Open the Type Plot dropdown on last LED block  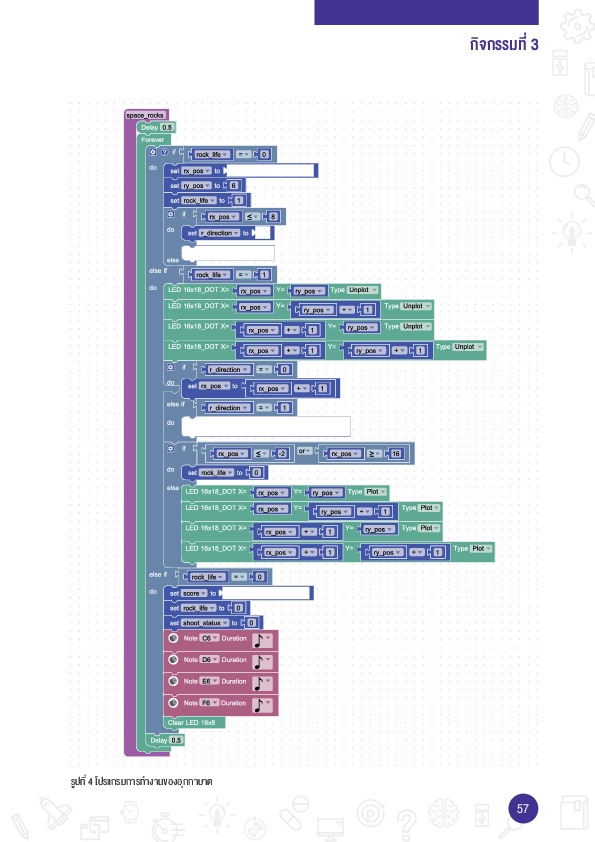point(481,548)
